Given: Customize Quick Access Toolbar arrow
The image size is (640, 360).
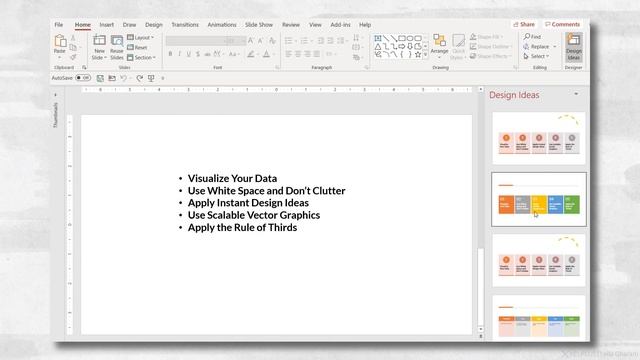Looking at the screenshot, I should click(162, 78).
